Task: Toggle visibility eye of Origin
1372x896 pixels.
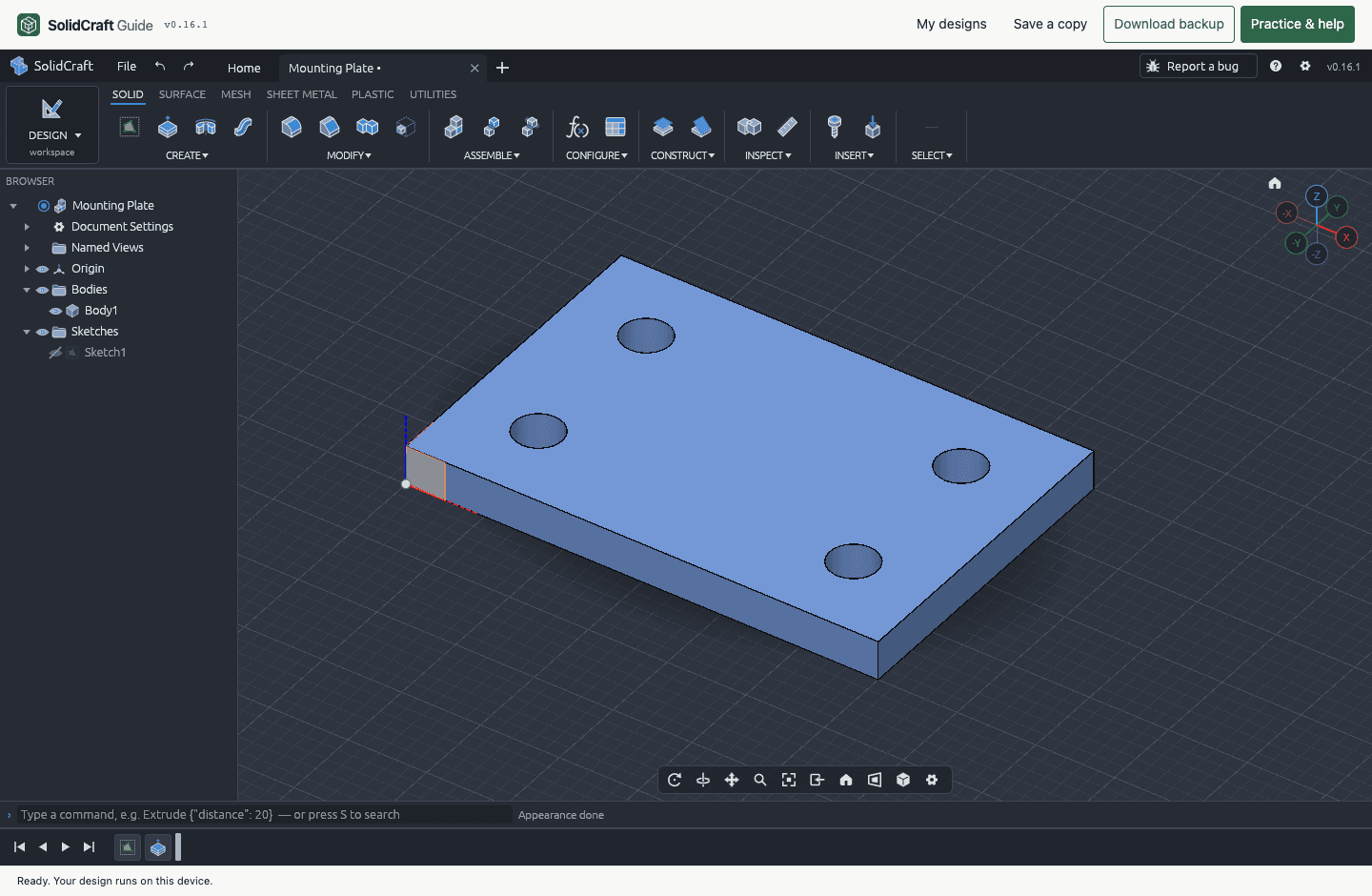Action: point(42,269)
